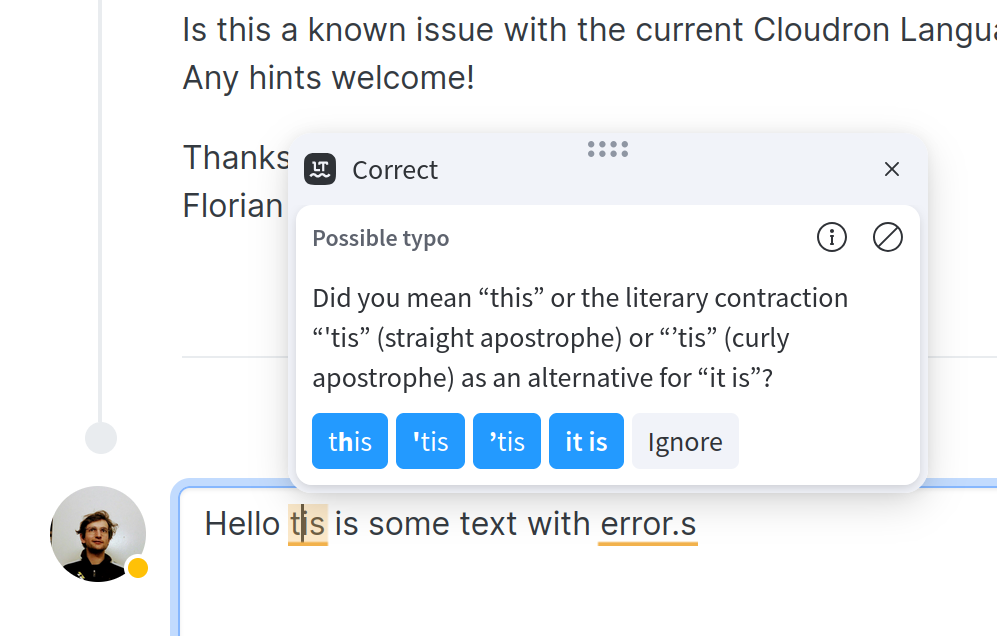Apply the "this" suggestion

coord(350,441)
